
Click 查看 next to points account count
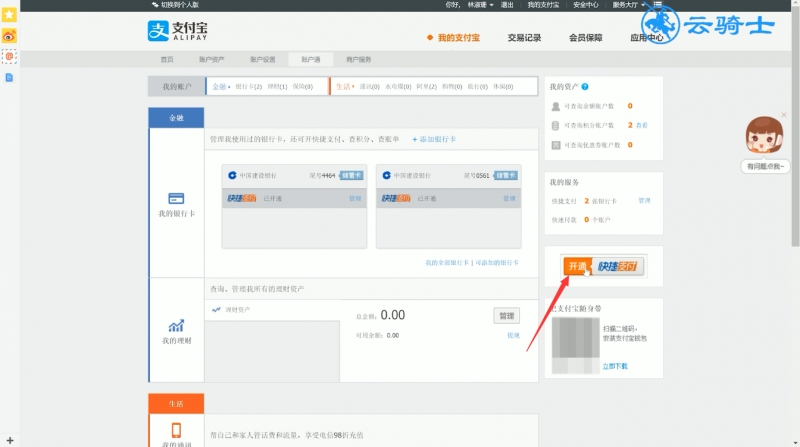click(x=642, y=126)
